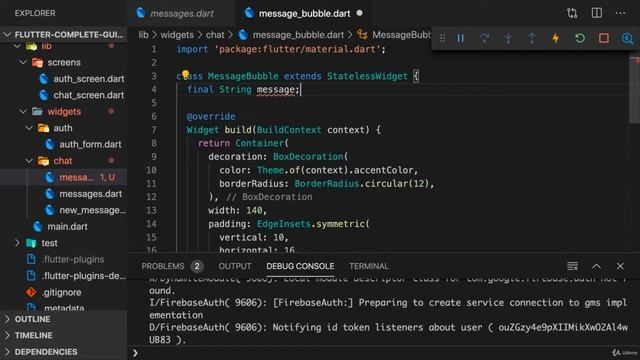Click chat in the breadcrumb path
The width and height of the screenshot is (640, 360).
[x=215, y=35]
